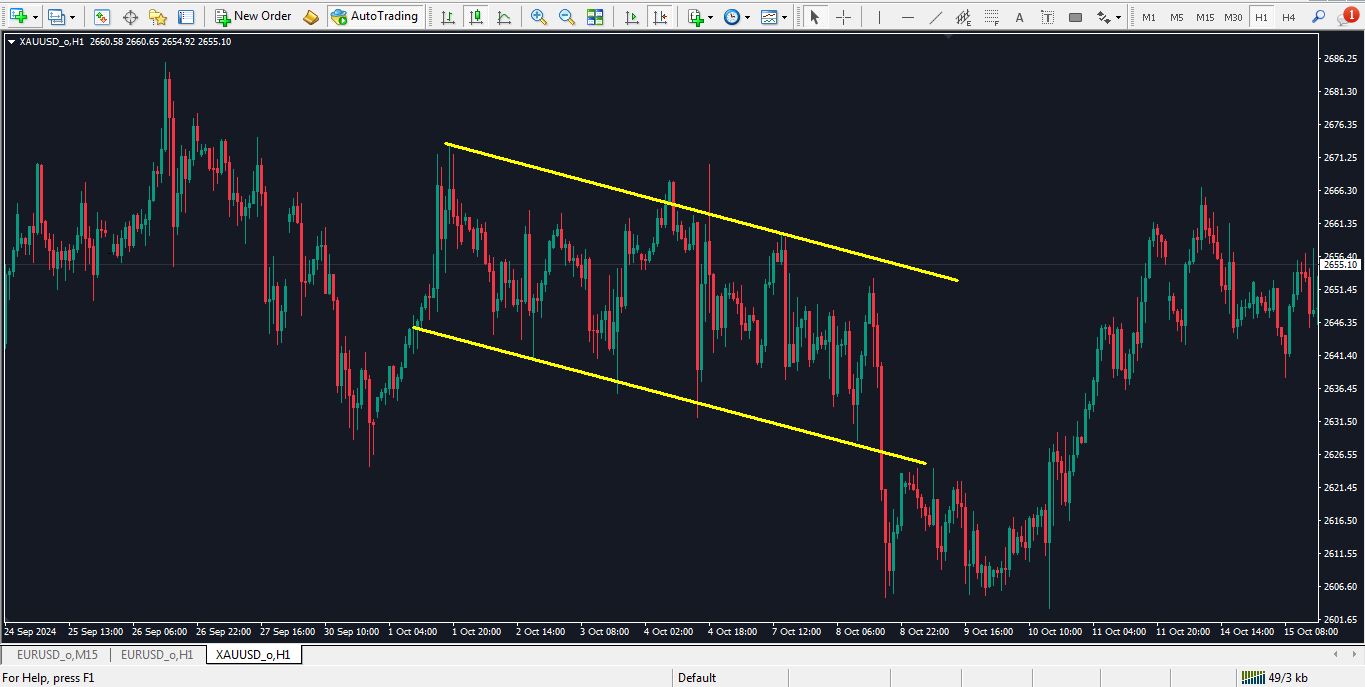
Task: Open the Terminal panel icon
Action: (x=186, y=17)
